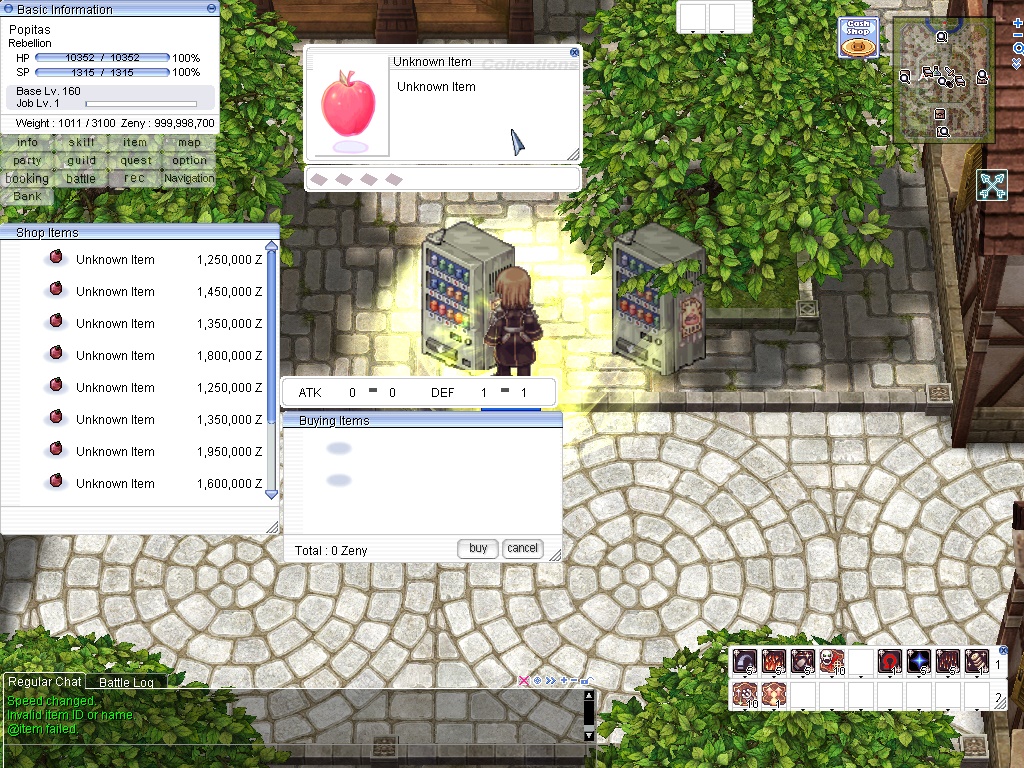The height and width of the screenshot is (768, 1024).
Task: Open the party window button
Action: (x=27, y=161)
